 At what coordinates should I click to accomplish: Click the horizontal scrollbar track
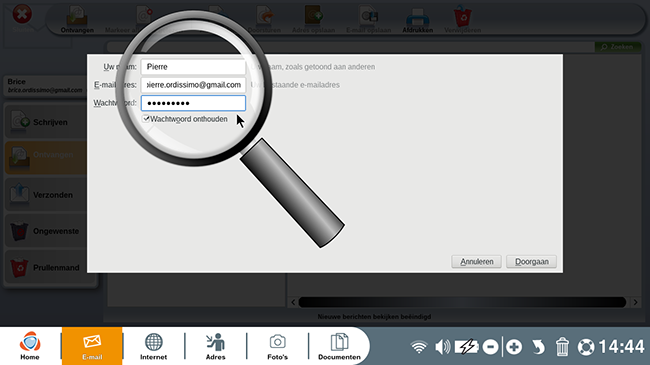[x=462, y=302]
